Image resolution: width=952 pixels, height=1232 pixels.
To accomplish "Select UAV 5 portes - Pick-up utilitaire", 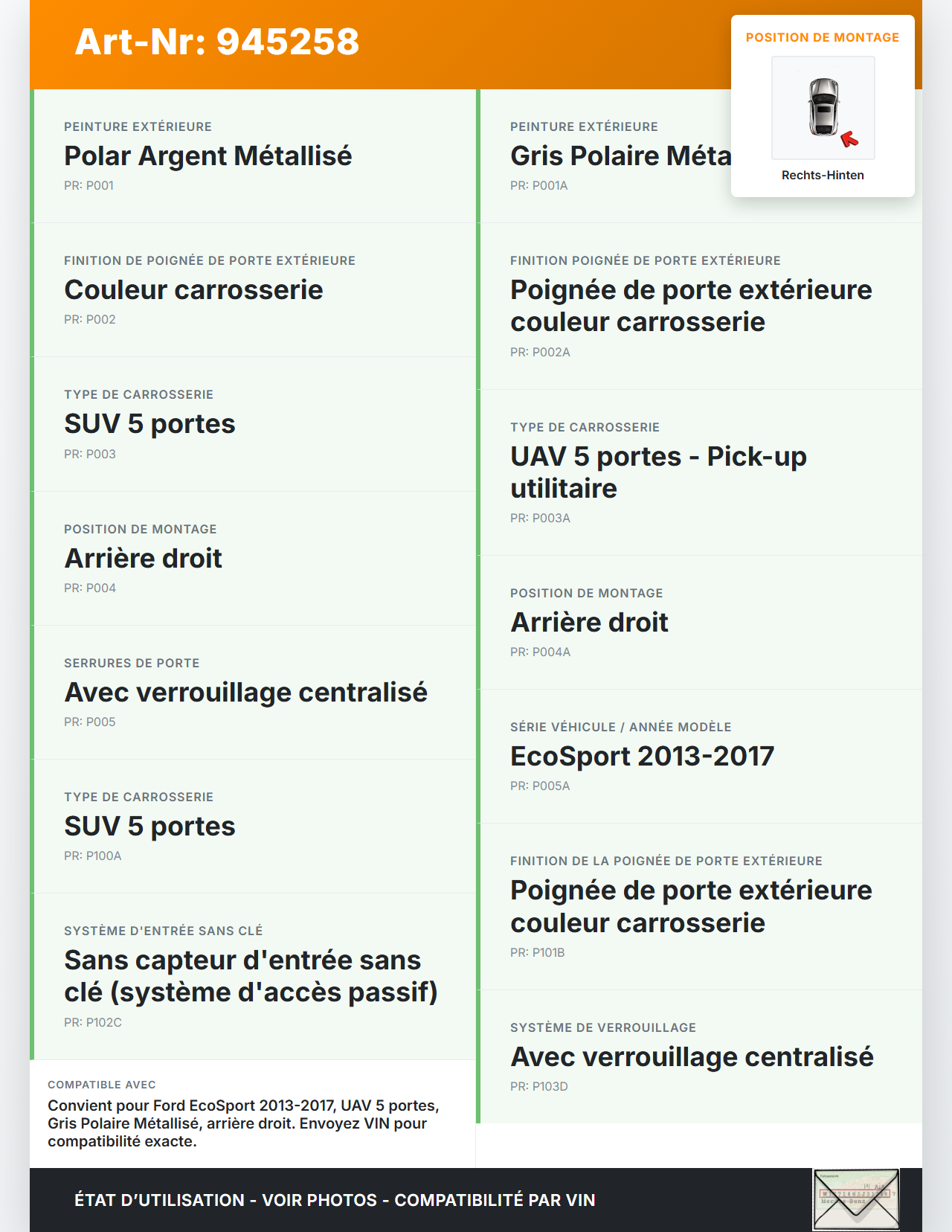I will 658,472.
